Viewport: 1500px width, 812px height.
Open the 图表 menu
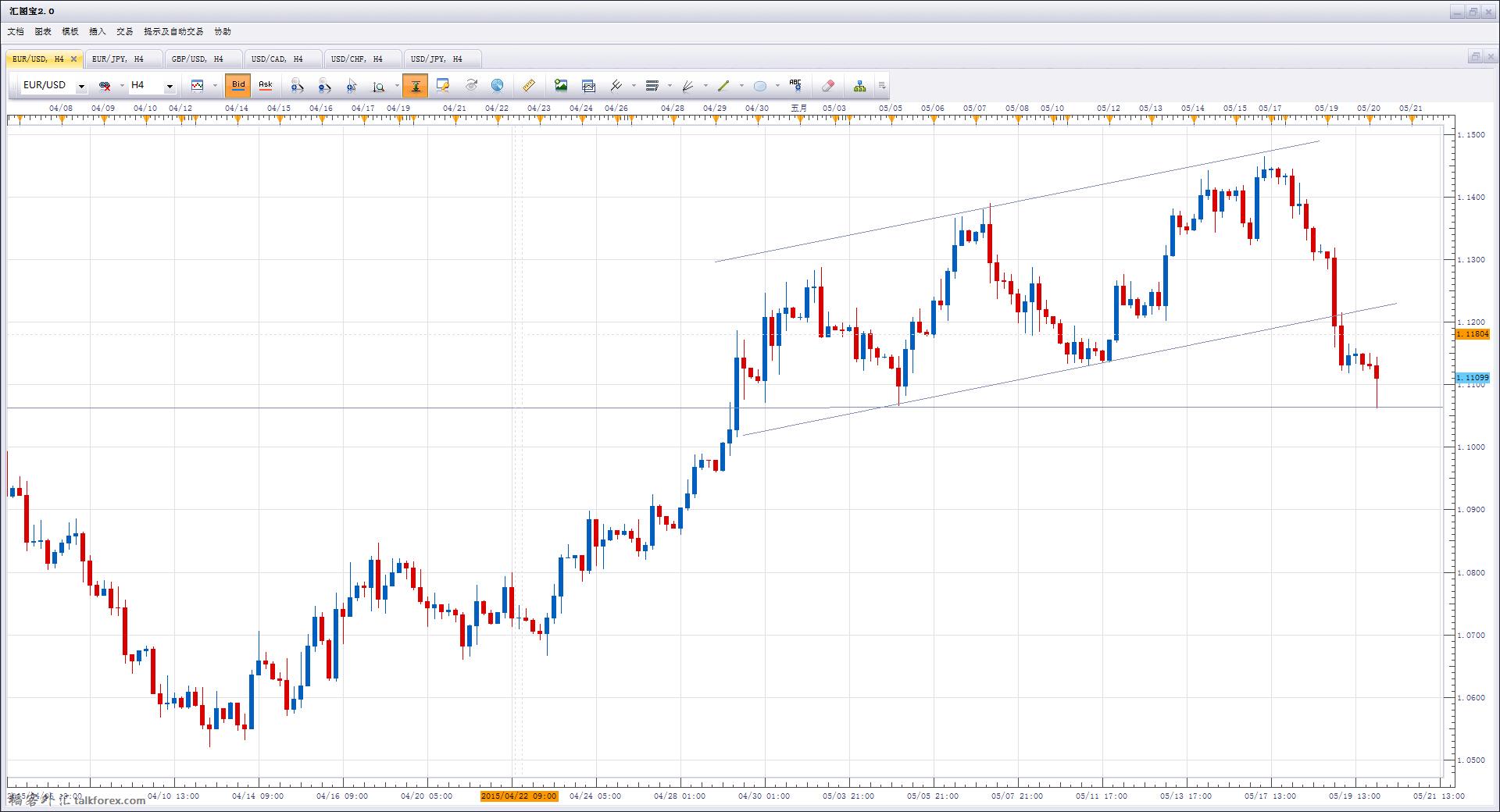point(43,32)
